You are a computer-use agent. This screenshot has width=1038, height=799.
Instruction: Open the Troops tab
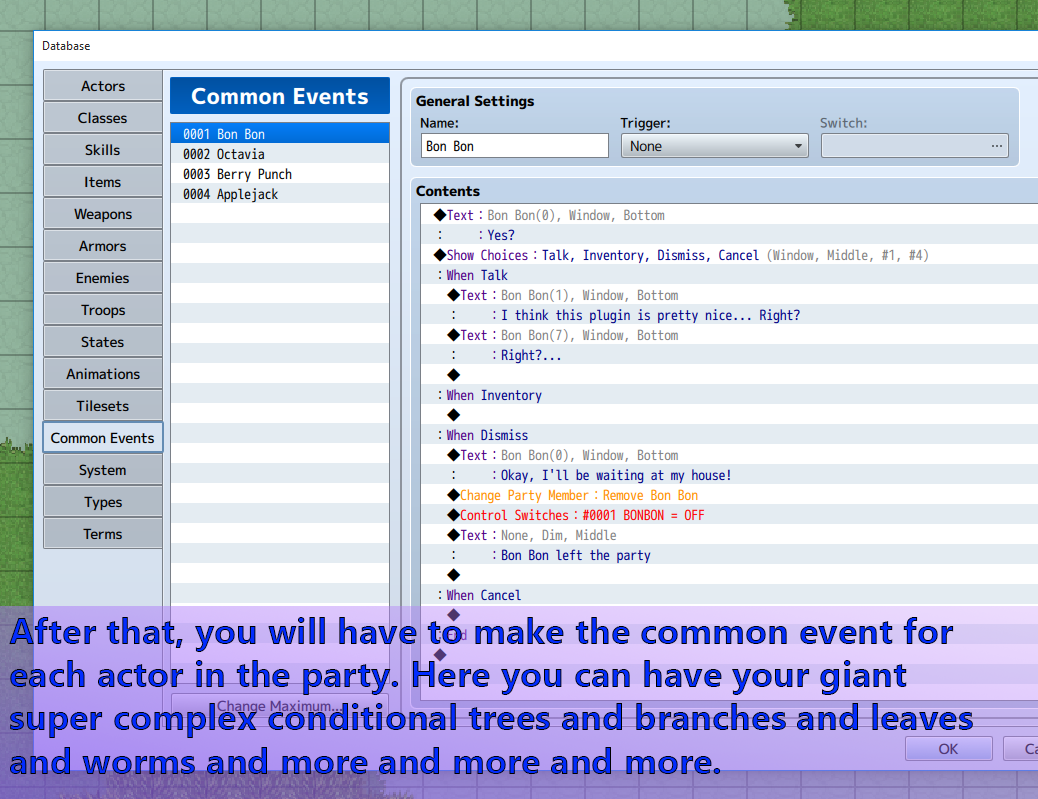coord(103,310)
